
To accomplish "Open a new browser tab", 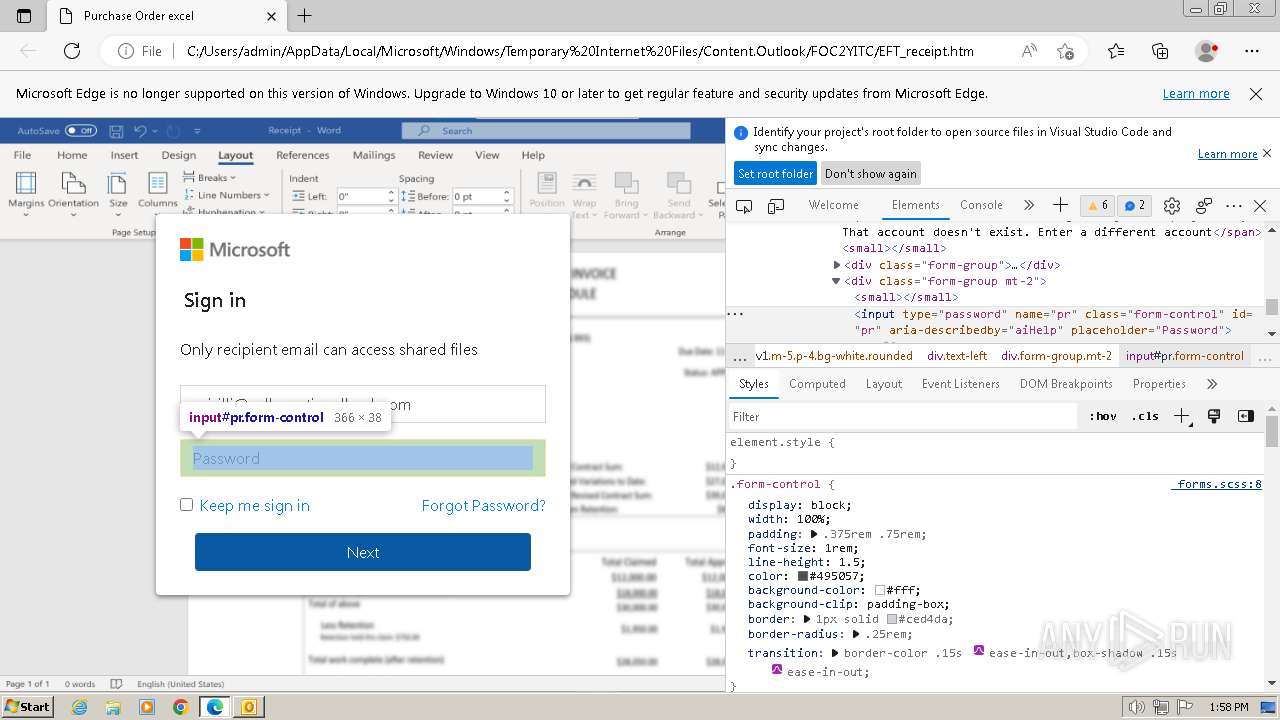I will point(305,16).
